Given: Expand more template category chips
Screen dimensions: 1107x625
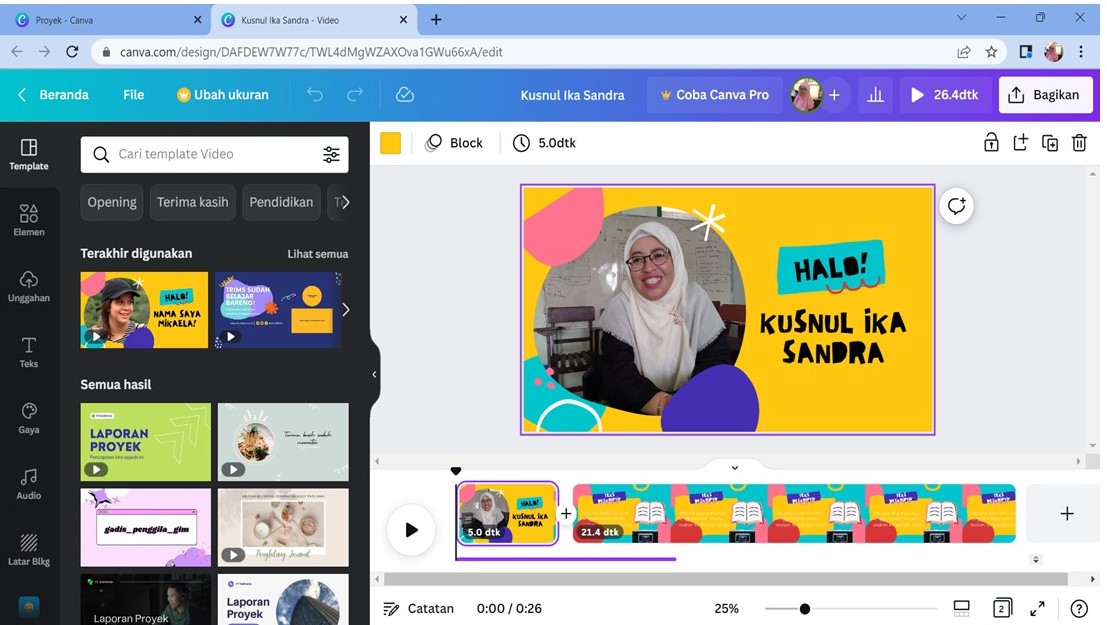Looking at the screenshot, I should (343, 202).
